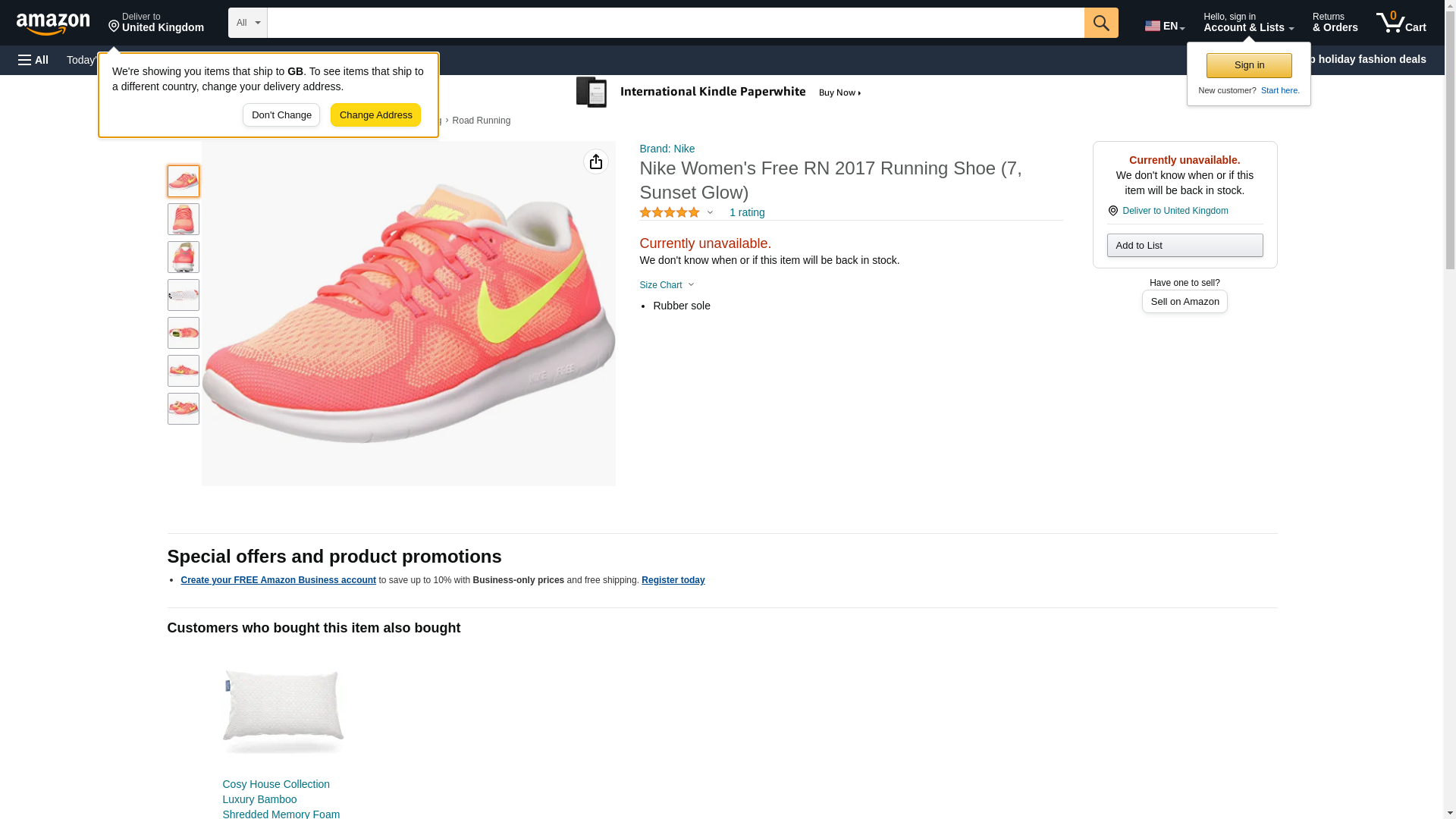Open the All hamburger menu
The height and width of the screenshot is (819, 1456).
(33, 60)
